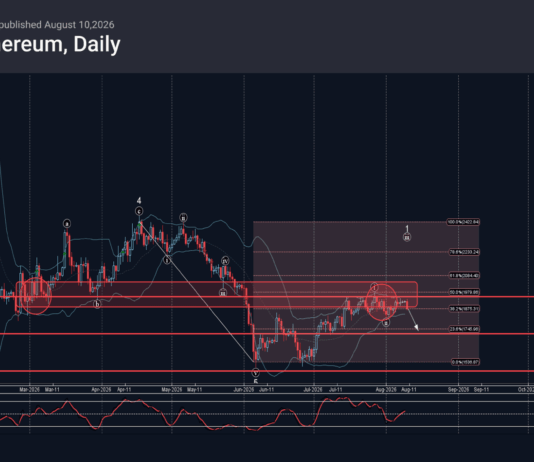534x462 pixels.
Task: Click the Jul-2026 date axis label
Action: 313,389
